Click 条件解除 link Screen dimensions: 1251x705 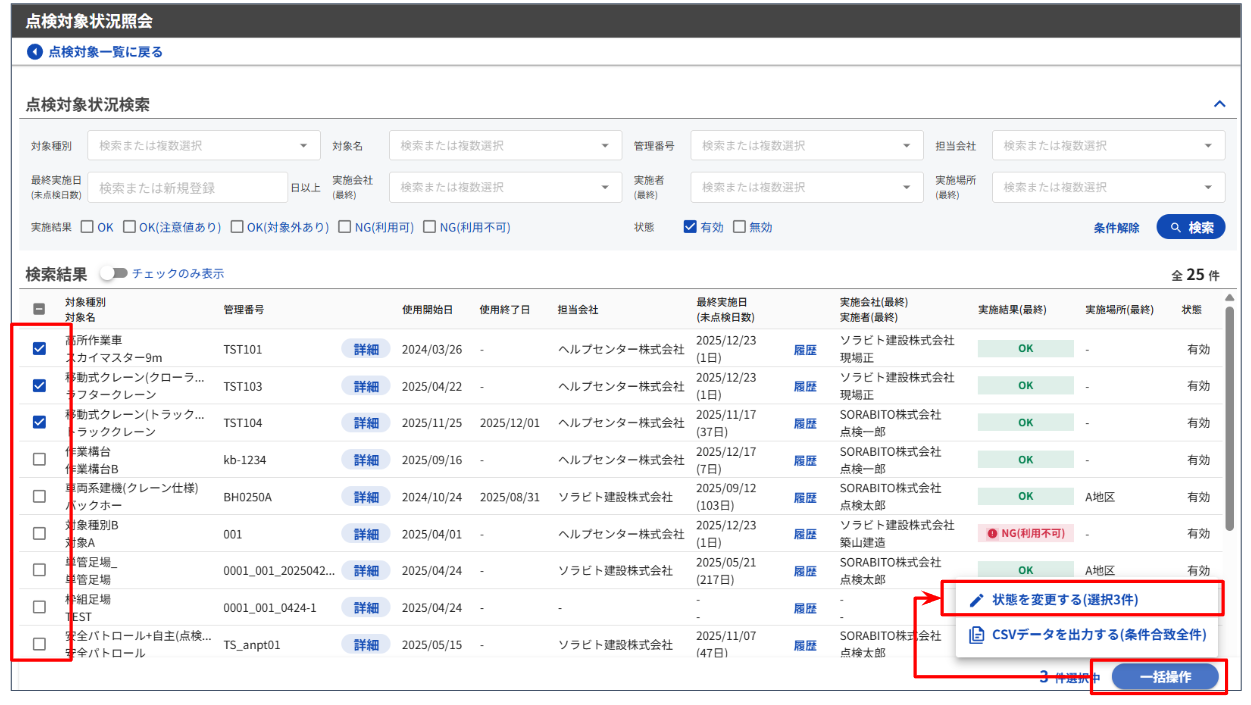pos(1116,228)
